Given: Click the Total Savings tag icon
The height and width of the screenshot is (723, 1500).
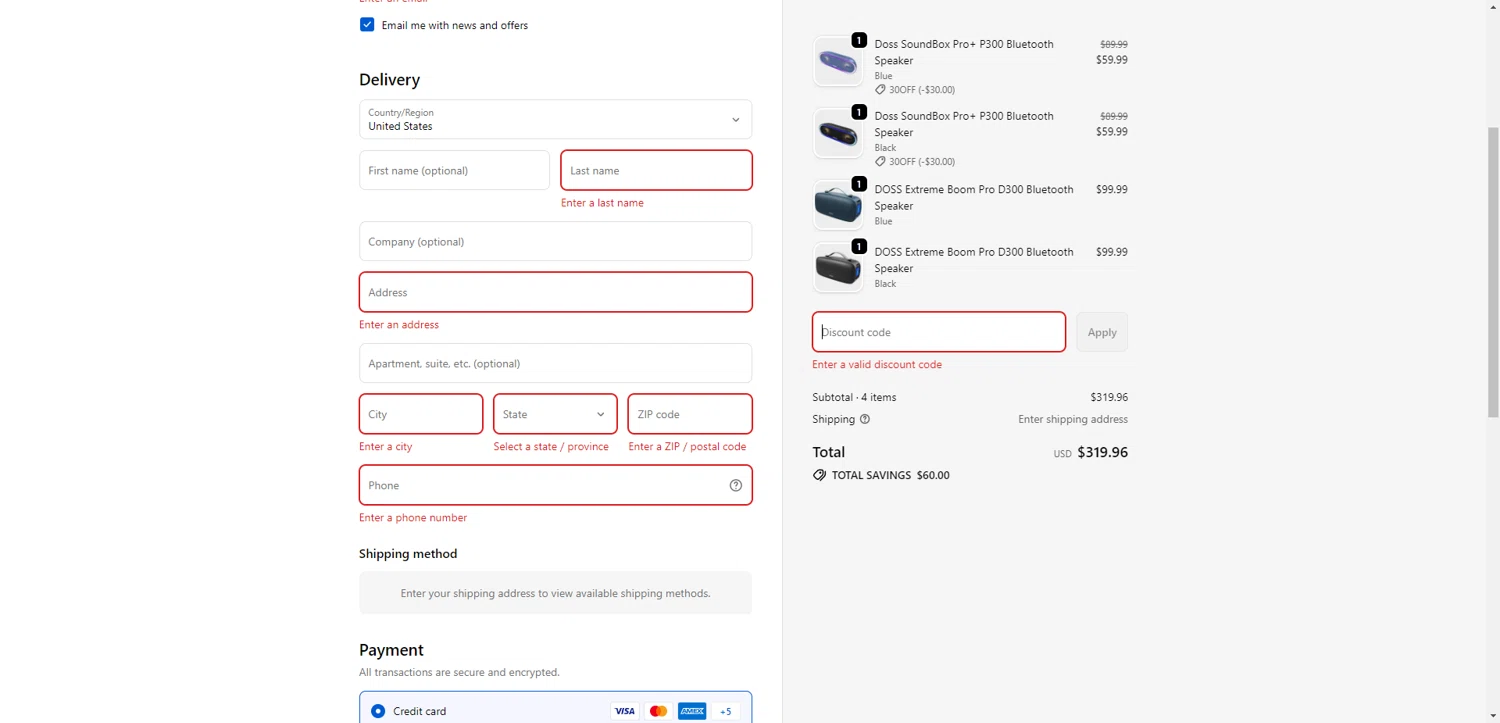Looking at the screenshot, I should 820,476.
